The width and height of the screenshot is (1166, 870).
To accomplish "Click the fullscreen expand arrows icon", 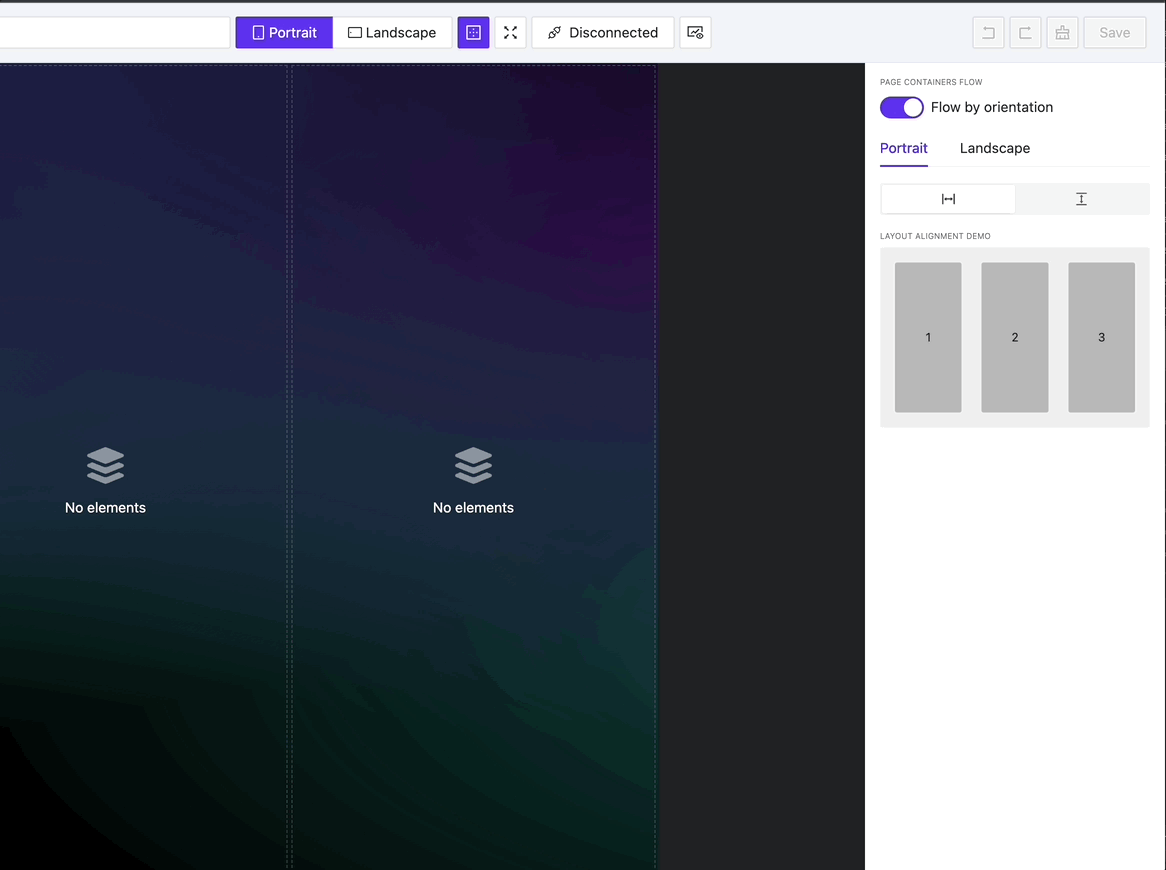I will coord(510,33).
